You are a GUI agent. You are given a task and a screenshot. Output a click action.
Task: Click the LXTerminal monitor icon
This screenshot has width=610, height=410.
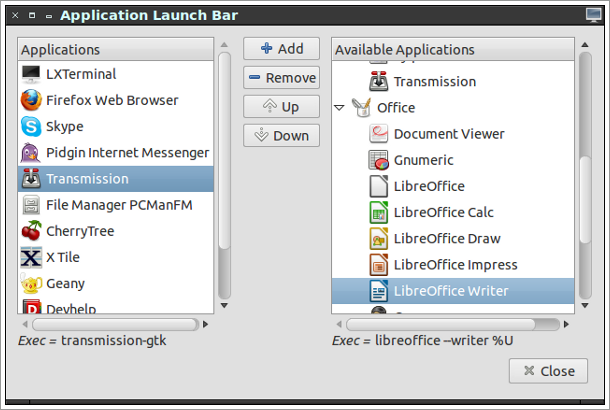click(x=31, y=74)
